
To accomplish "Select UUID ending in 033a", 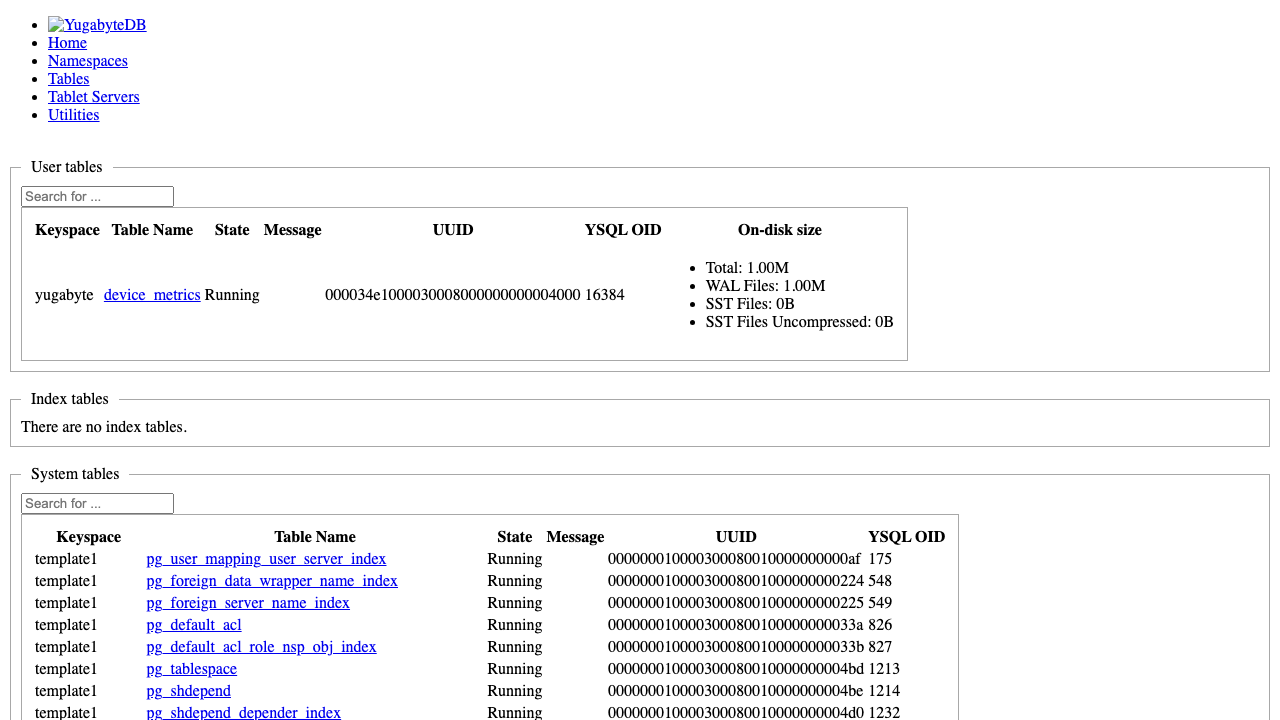I will (x=736, y=625).
